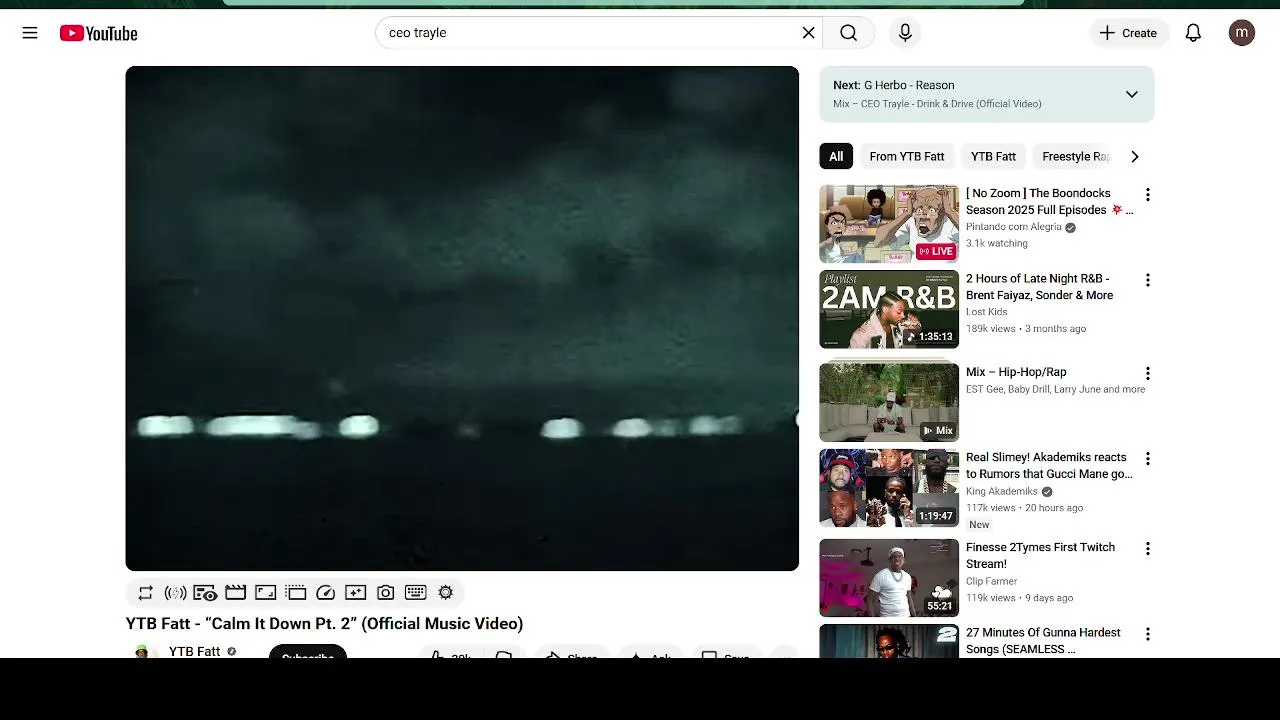Viewport: 1280px width, 720px height.
Task: Open the 2AM R&B playlist thumbnail
Action: (x=889, y=309)
